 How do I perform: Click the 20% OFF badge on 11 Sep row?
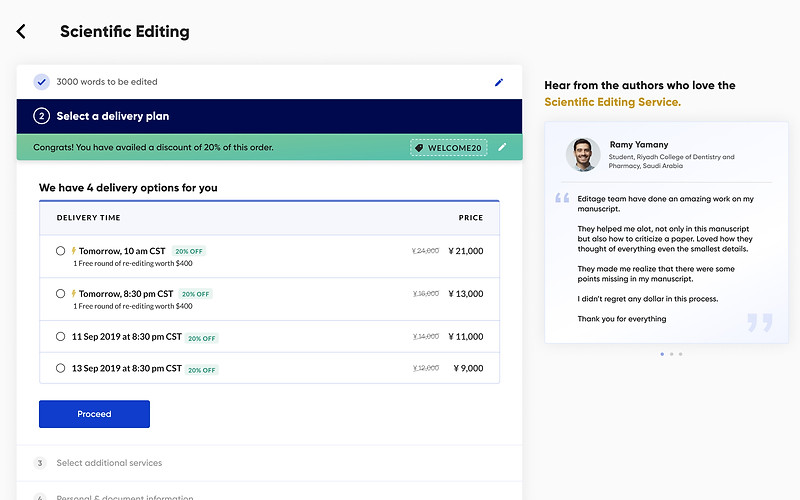click(x=202, y=338)
